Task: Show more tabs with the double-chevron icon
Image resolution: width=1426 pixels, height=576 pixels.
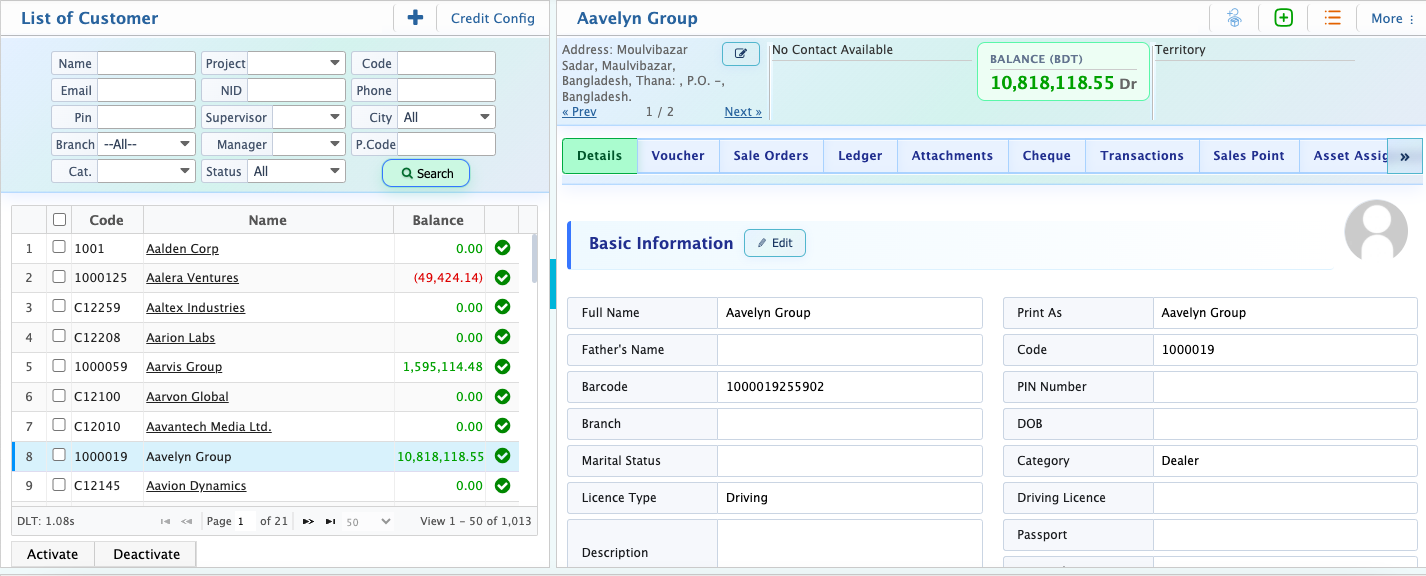Action: 1404,156
